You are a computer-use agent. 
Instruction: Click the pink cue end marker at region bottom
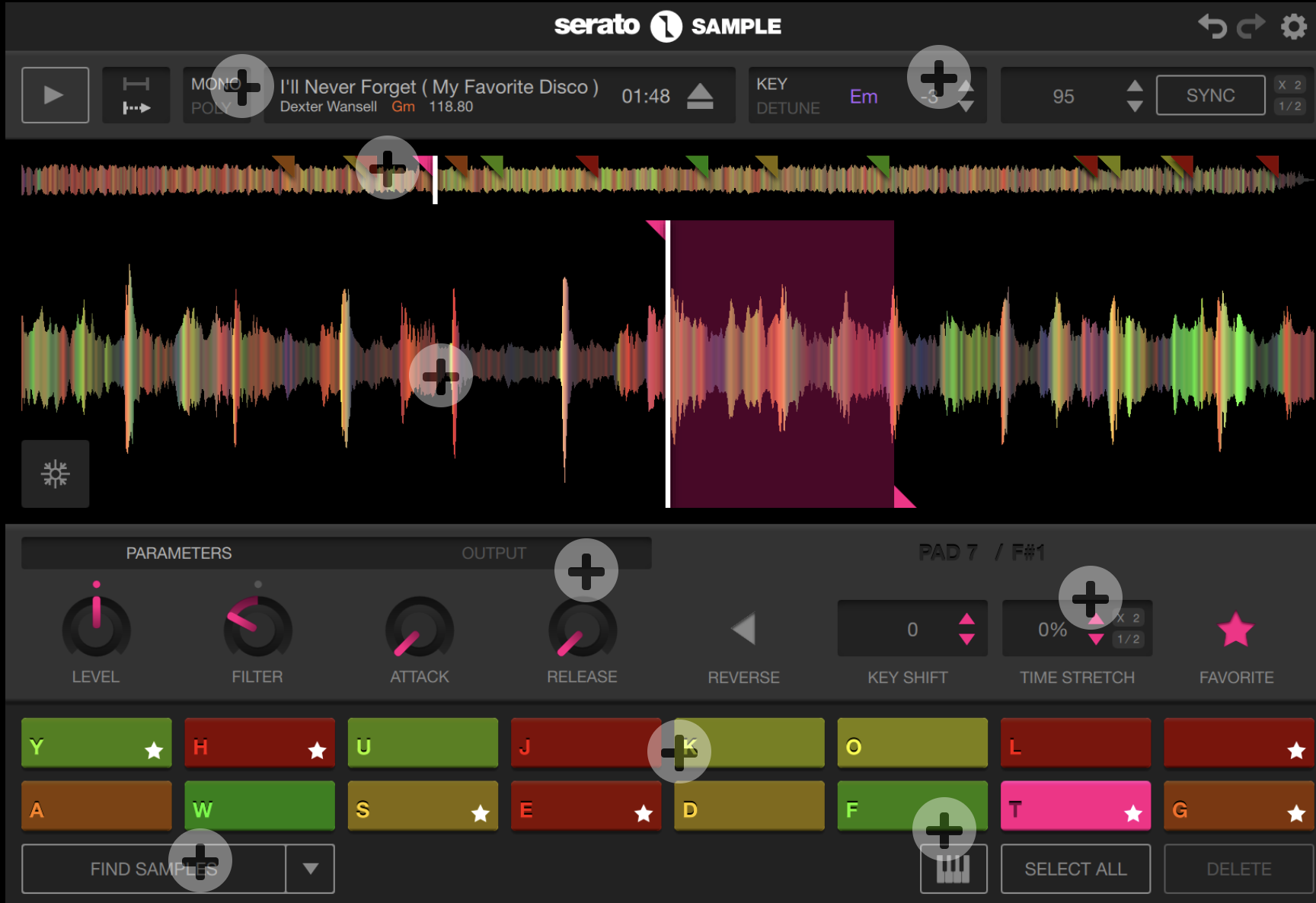tap(903, 497)
